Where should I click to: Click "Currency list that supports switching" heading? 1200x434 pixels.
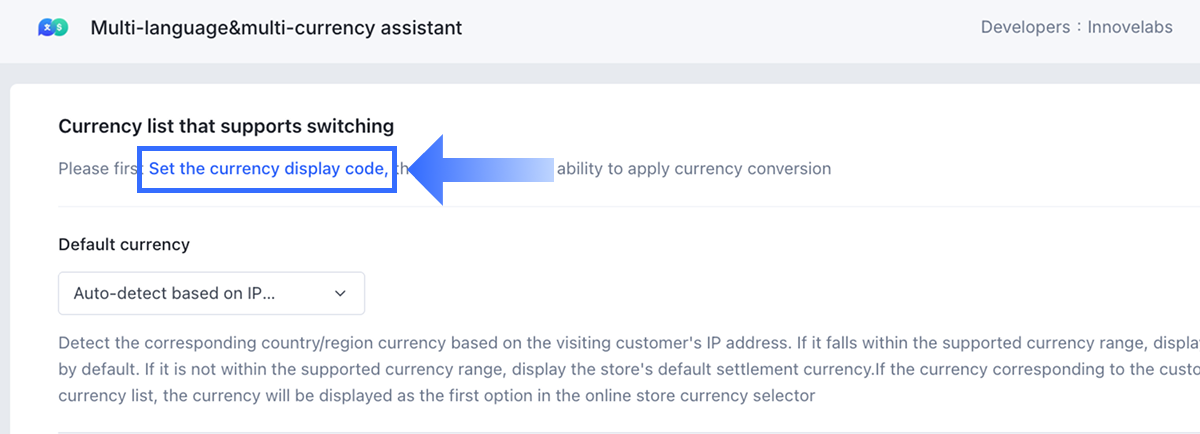[226, 126]
